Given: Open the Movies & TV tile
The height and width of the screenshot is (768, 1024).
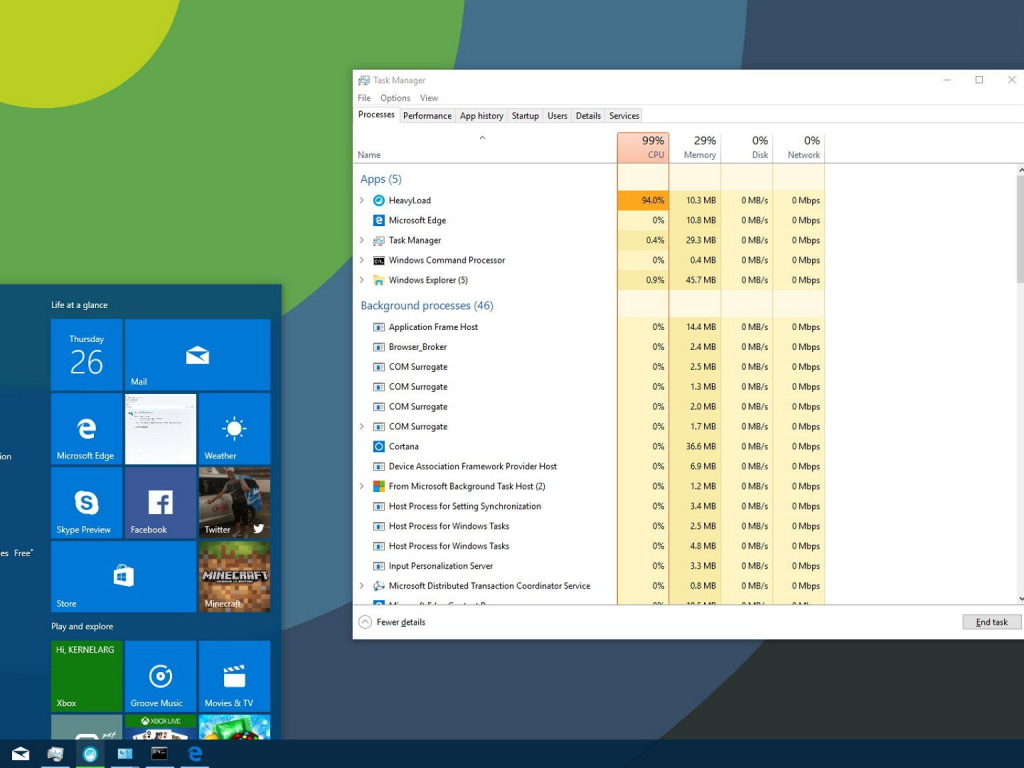Looking at the screenshot, I should click(x=234, y=676).
